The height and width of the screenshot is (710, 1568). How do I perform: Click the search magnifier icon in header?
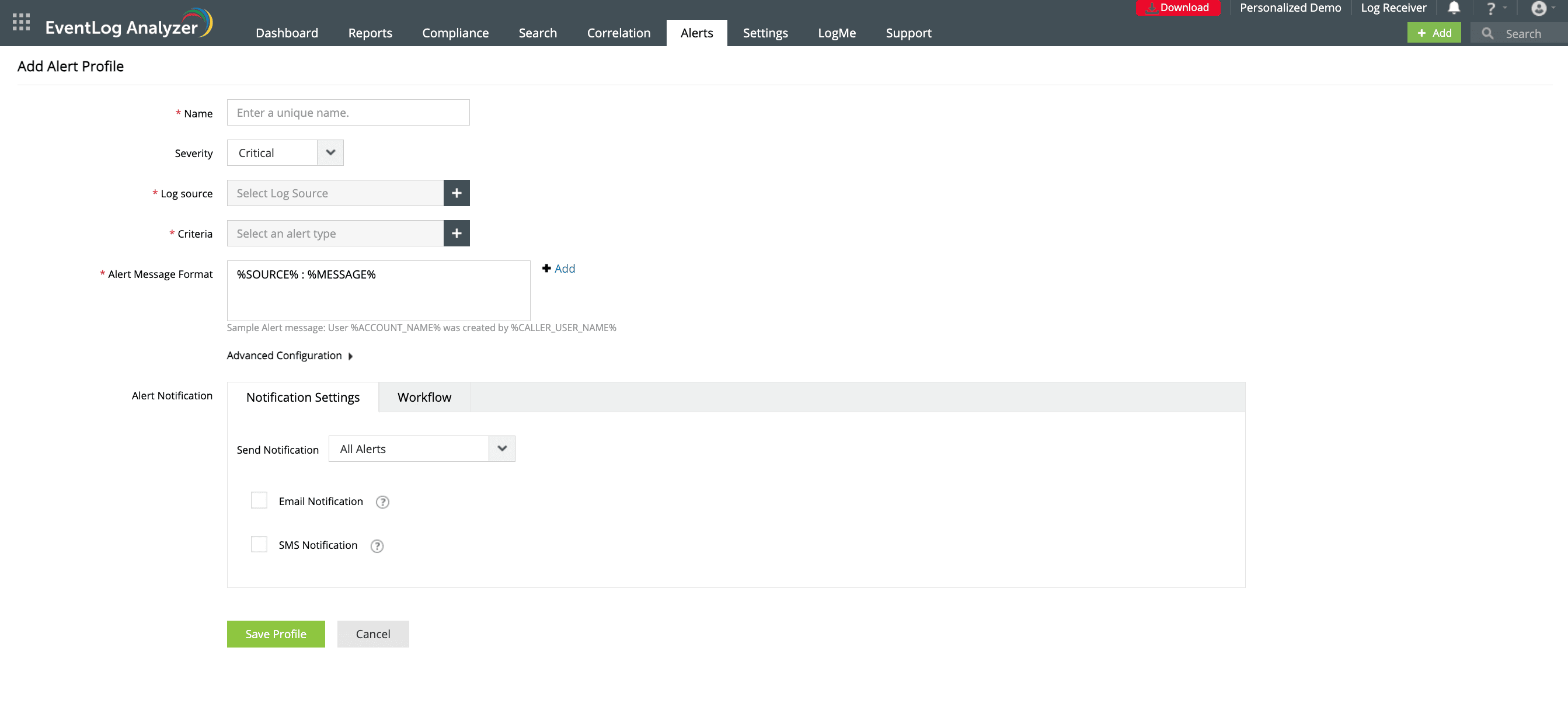coord(1487,33)
